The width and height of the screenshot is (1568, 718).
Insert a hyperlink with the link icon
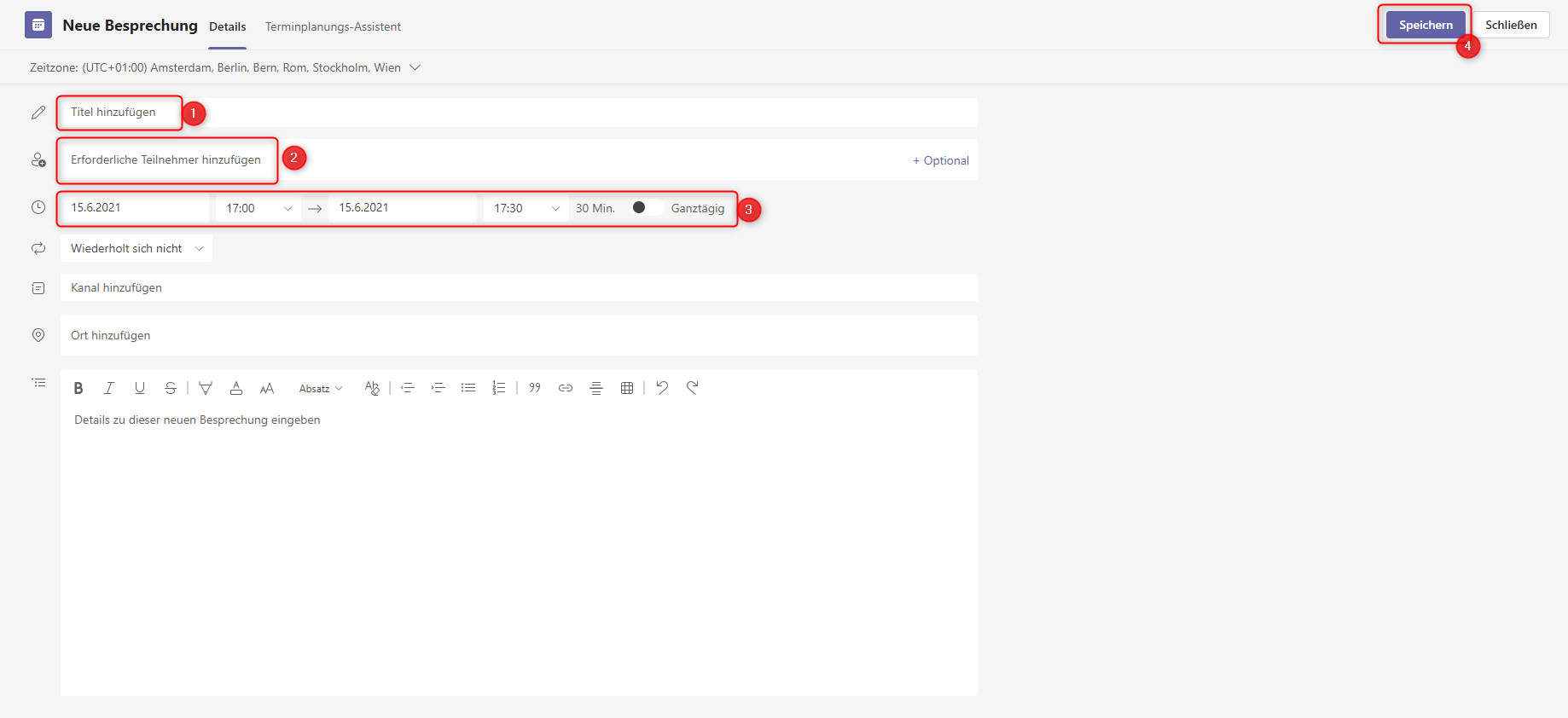[566, 388]
